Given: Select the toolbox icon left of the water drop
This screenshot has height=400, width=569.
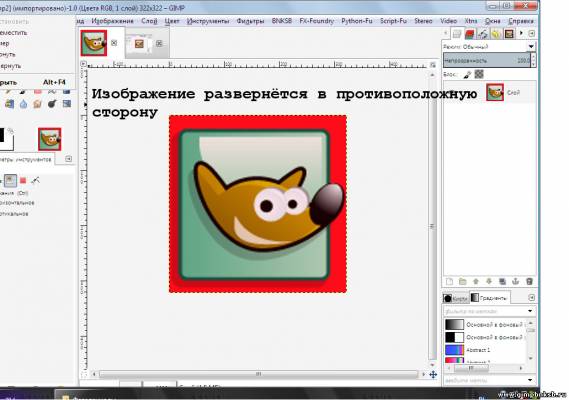Looking at the screenshot, I should tap(9, 105).
